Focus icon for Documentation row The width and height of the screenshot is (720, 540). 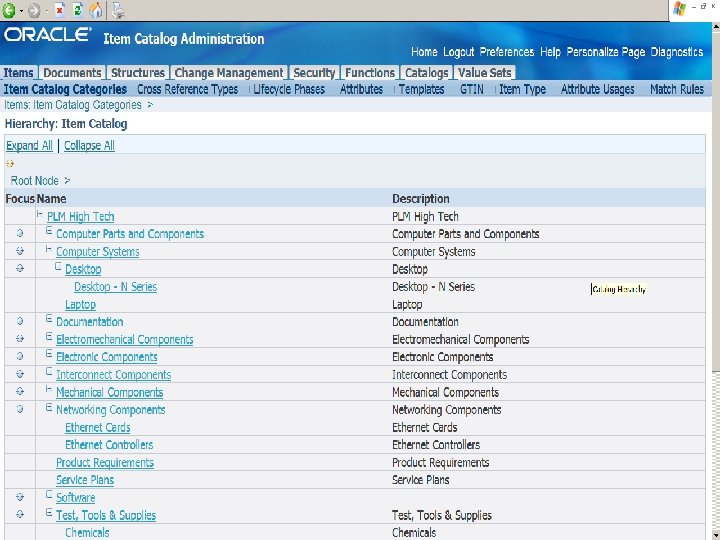[20, 321]
